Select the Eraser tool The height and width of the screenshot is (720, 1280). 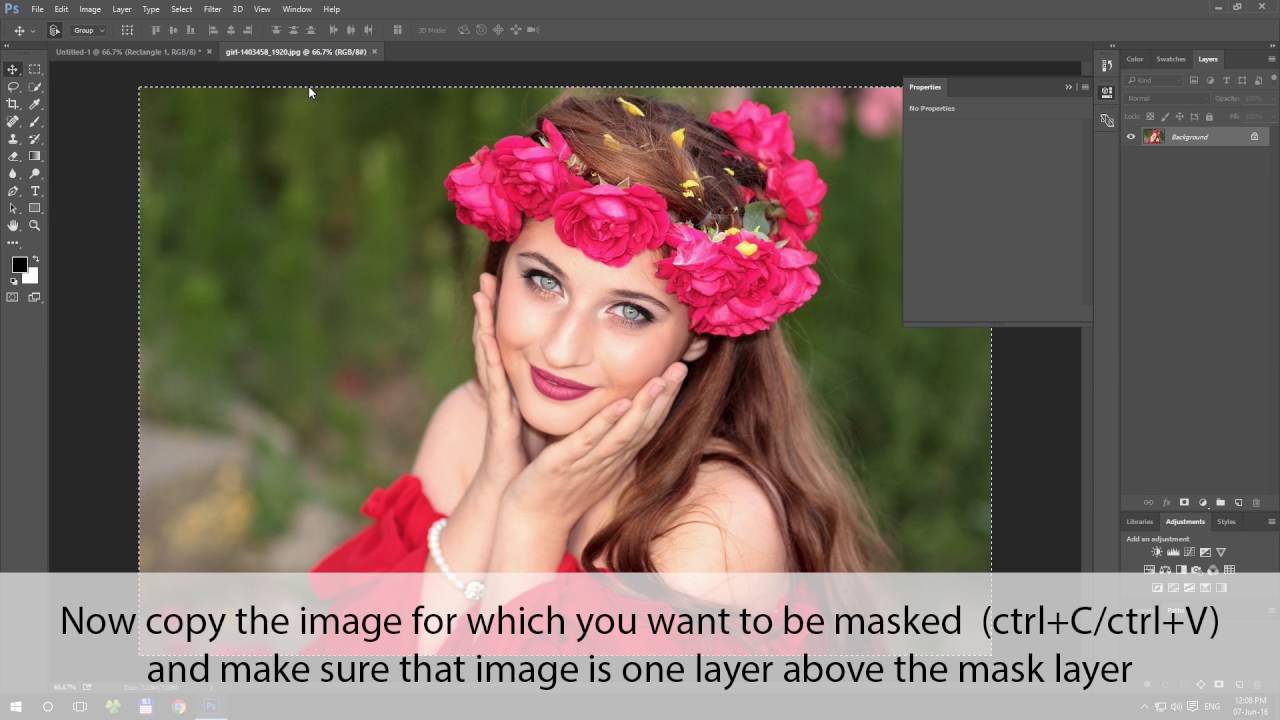pyautogui.click(x=13, y=156)
